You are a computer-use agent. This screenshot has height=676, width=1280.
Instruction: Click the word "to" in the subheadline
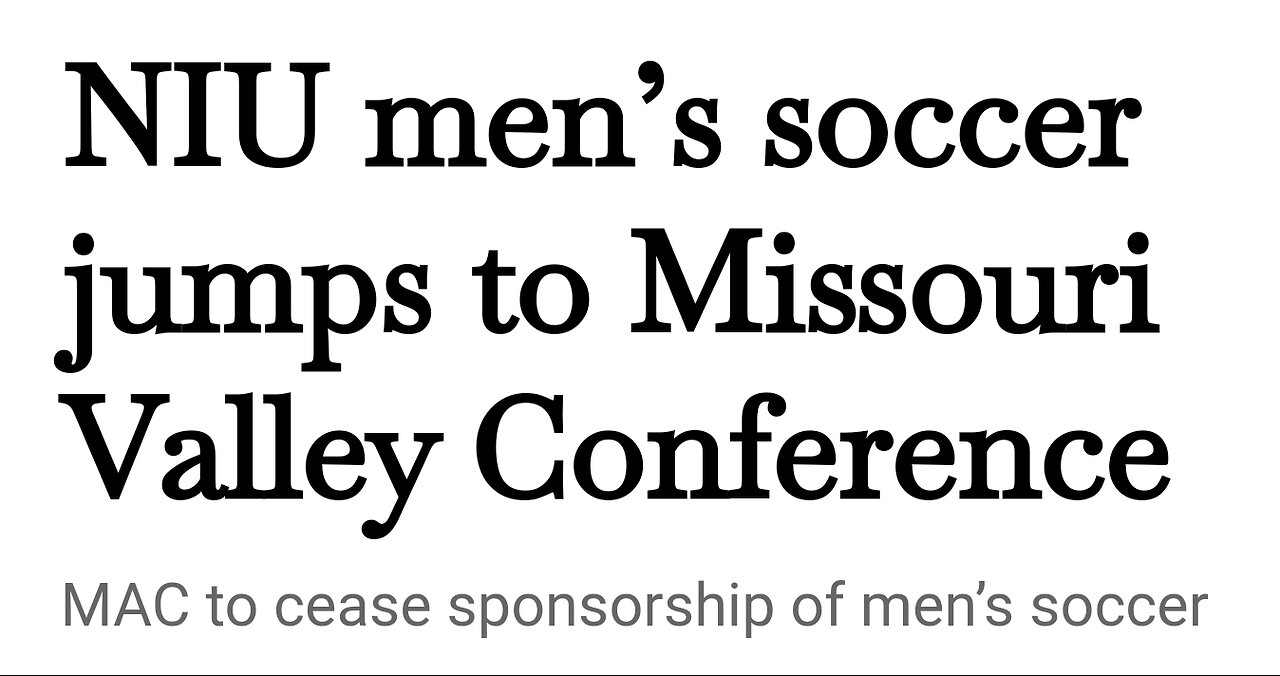pos(233,606)
